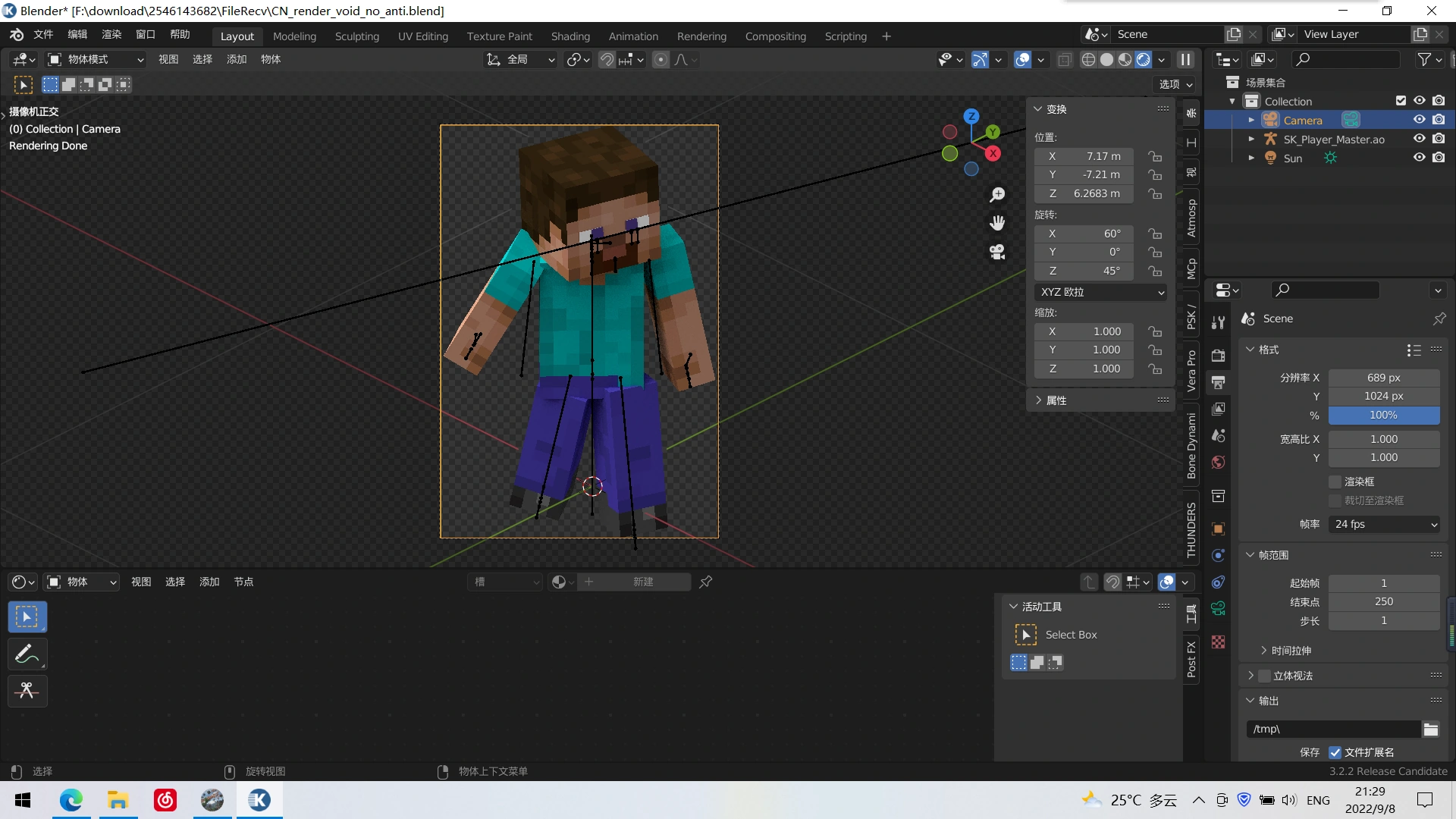Uncheck the file extensions checkbox
The image size is (1456, 819).
pos(1335,752)
